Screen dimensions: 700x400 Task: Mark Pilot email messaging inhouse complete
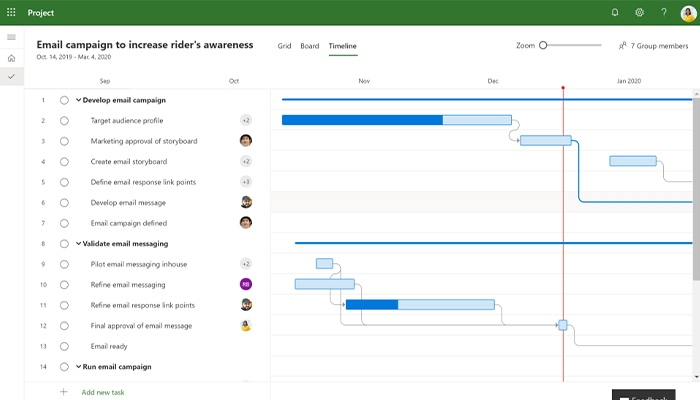[x=64, y=264]
